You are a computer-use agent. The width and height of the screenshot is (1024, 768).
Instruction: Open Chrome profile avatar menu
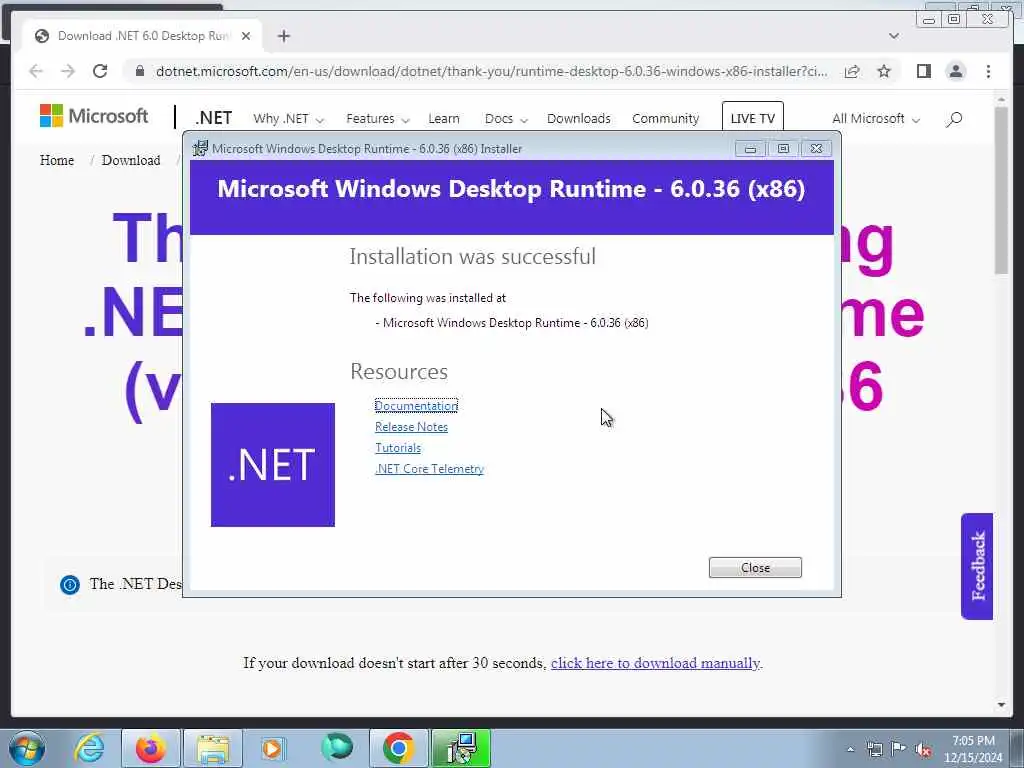coord(955,71)
